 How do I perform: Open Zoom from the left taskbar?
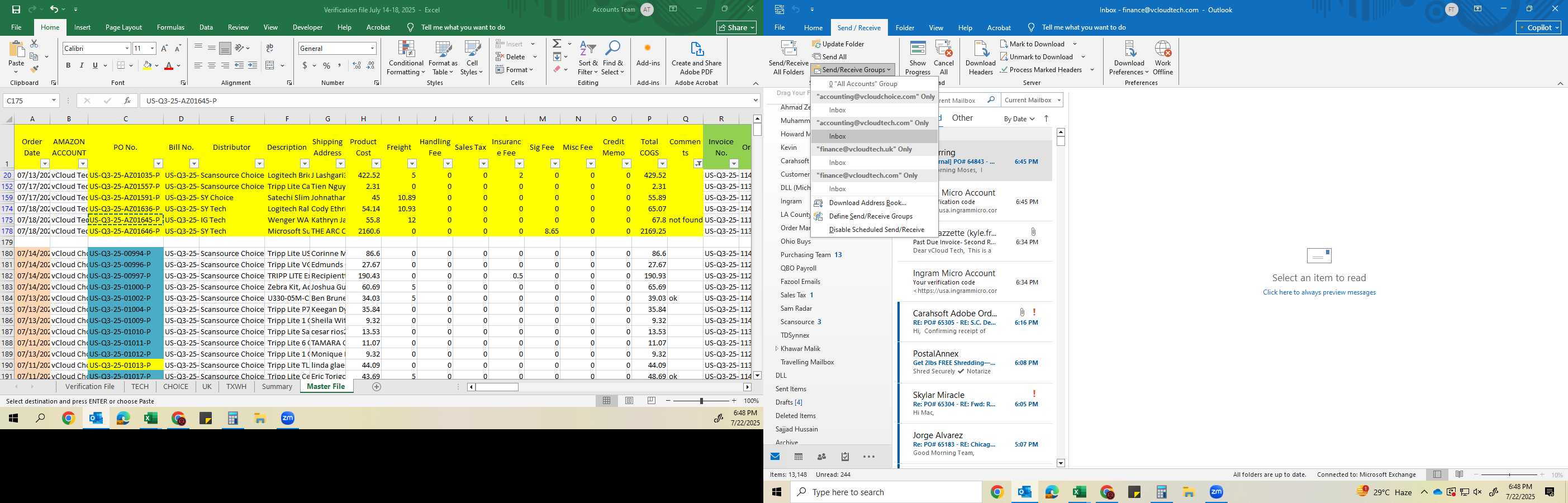288,419
